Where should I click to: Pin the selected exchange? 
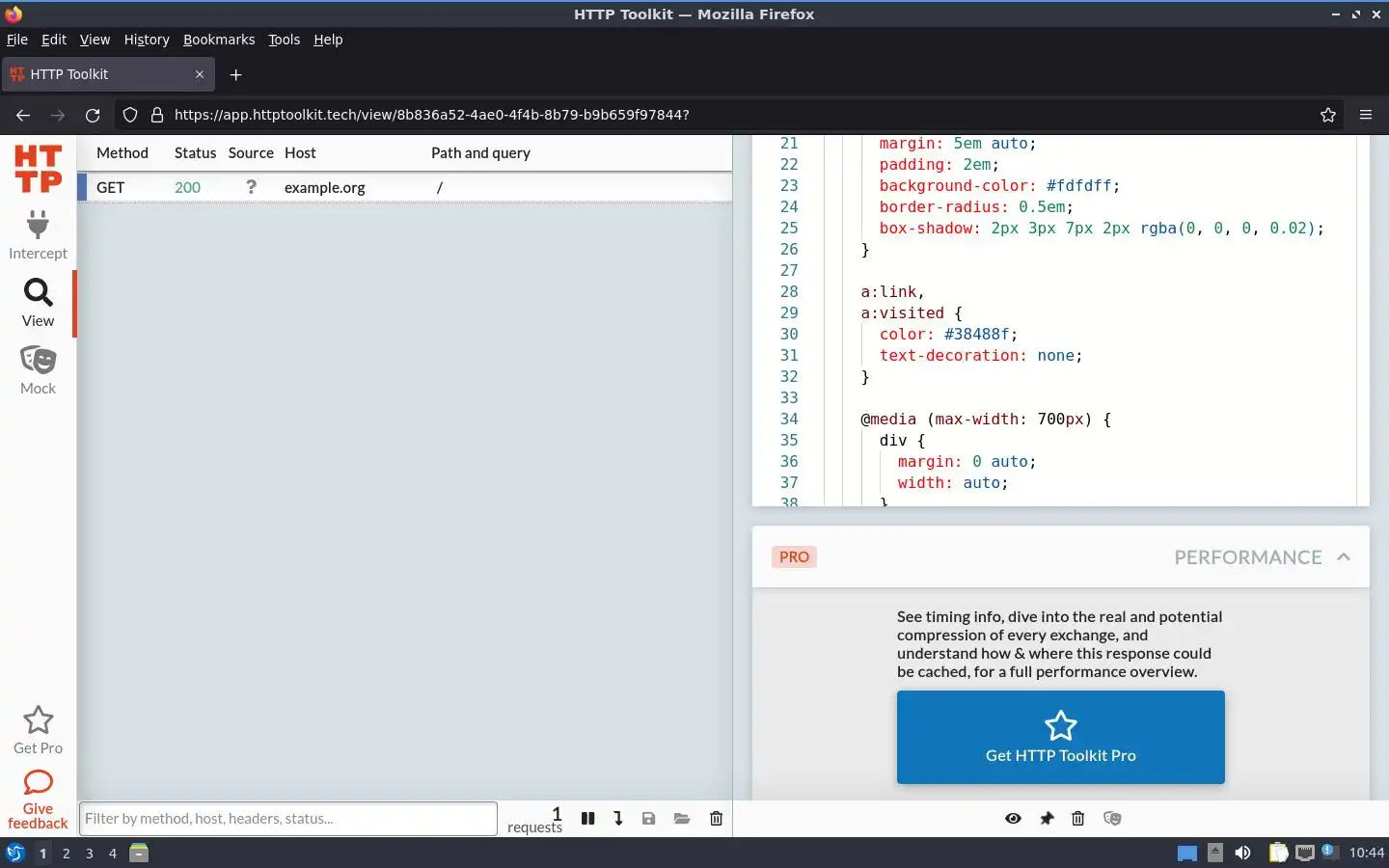point(1047,819)
